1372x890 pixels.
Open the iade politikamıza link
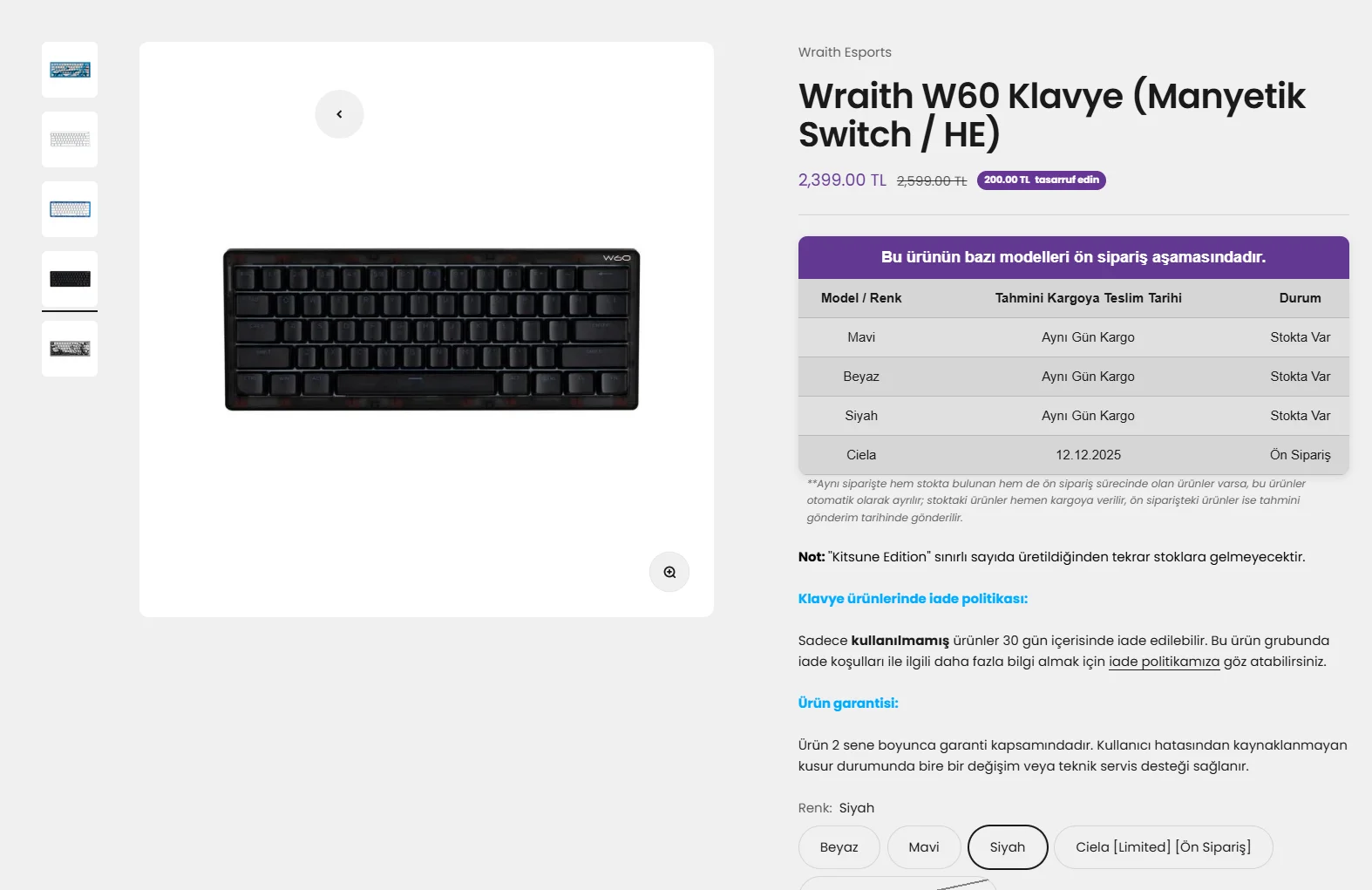pos(1164,662)
